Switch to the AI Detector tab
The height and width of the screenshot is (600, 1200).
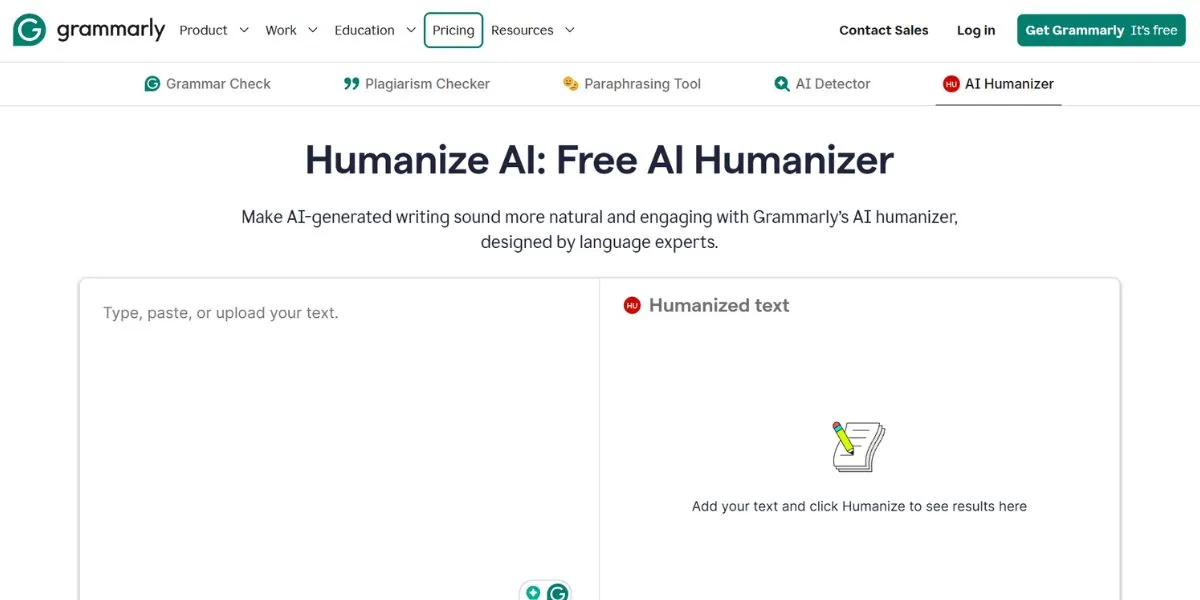tap(822, 84)
